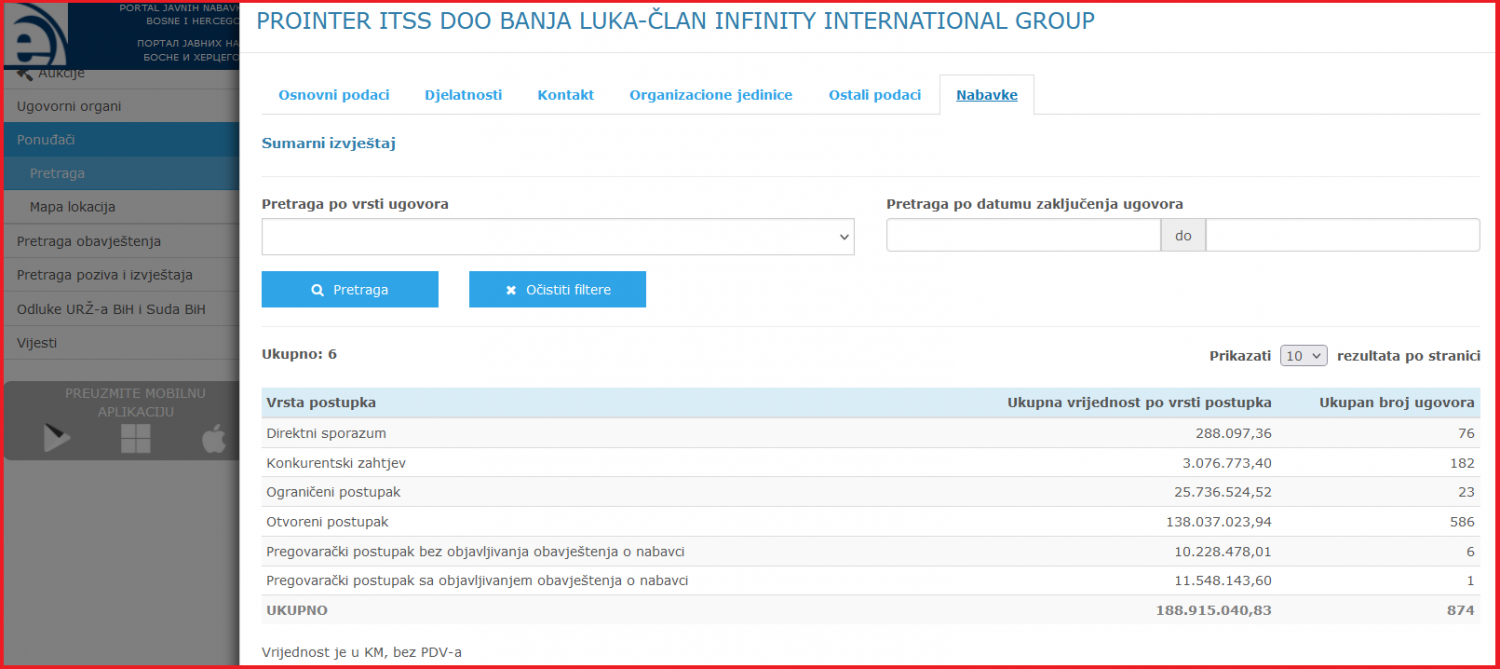
Task: Click the Očistiti filtere button
Action: [x=557, y=289]
